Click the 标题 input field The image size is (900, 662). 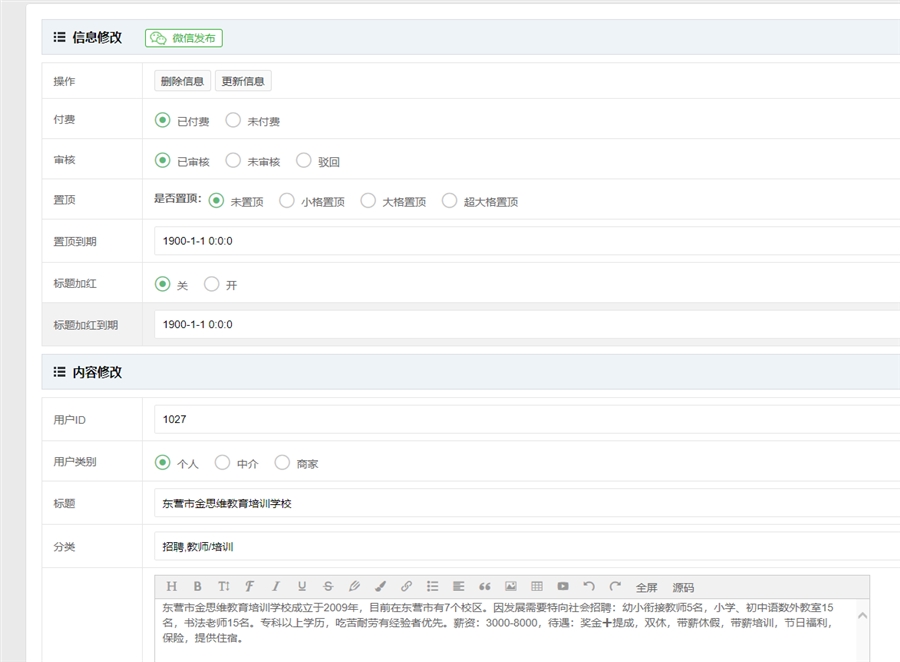pyautogui.click(x=520, y=503)
